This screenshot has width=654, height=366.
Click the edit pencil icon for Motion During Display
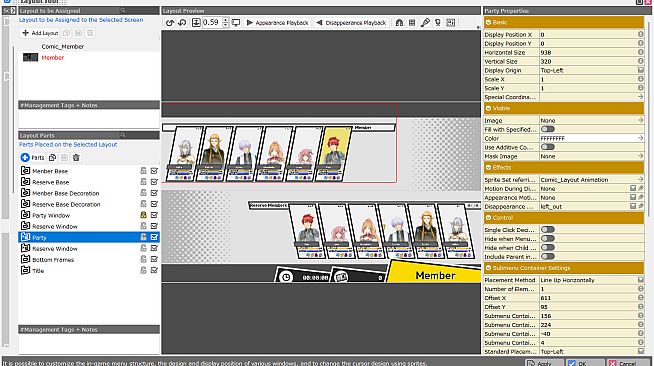click(x=641, y=188)
